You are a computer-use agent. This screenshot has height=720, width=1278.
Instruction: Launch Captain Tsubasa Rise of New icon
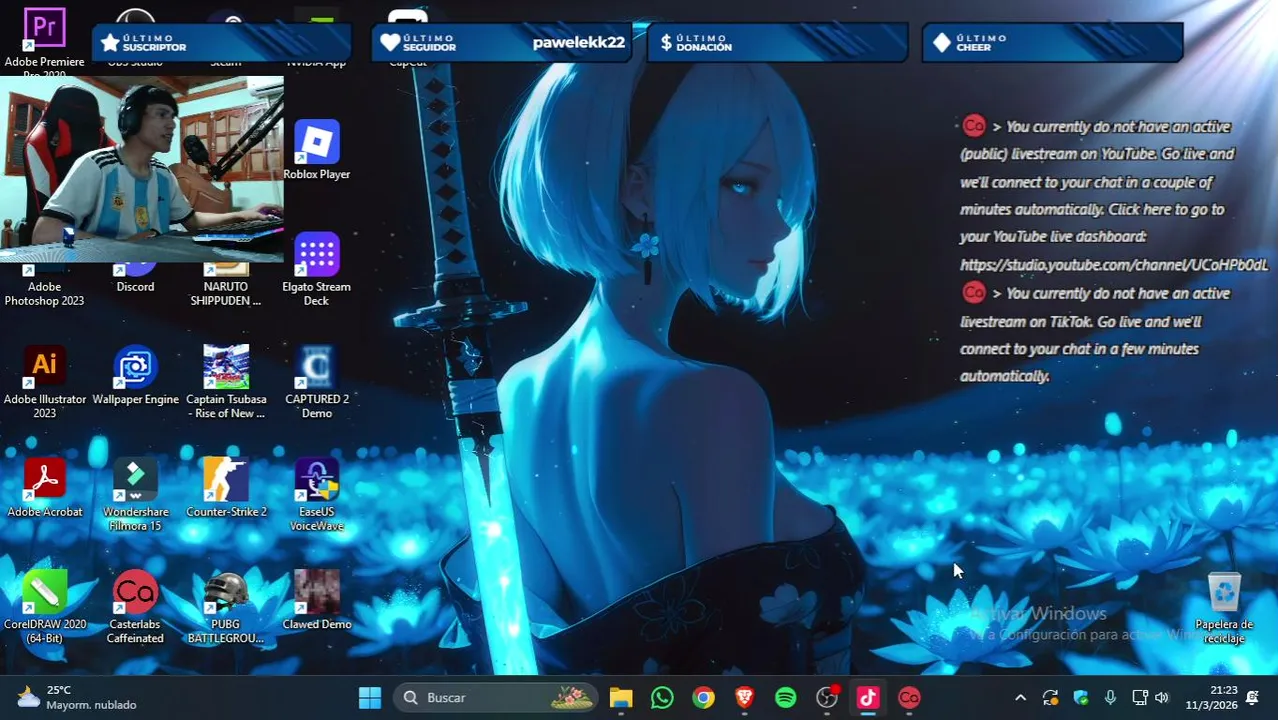click(226, 383)
